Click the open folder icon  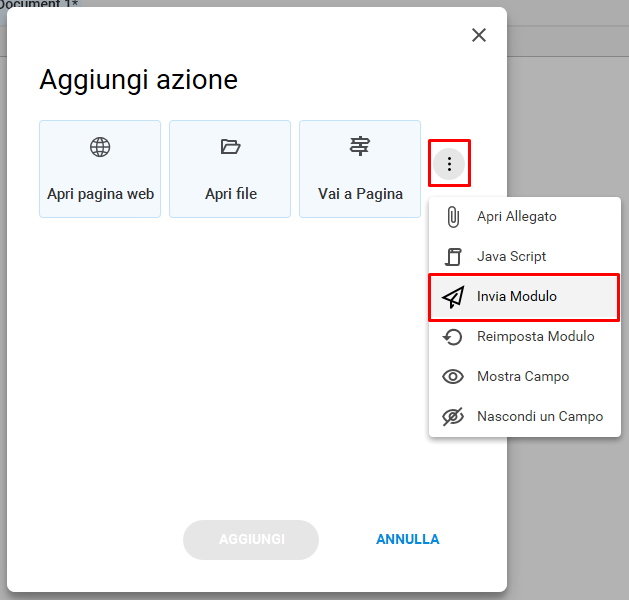click(x=230, y=146)
